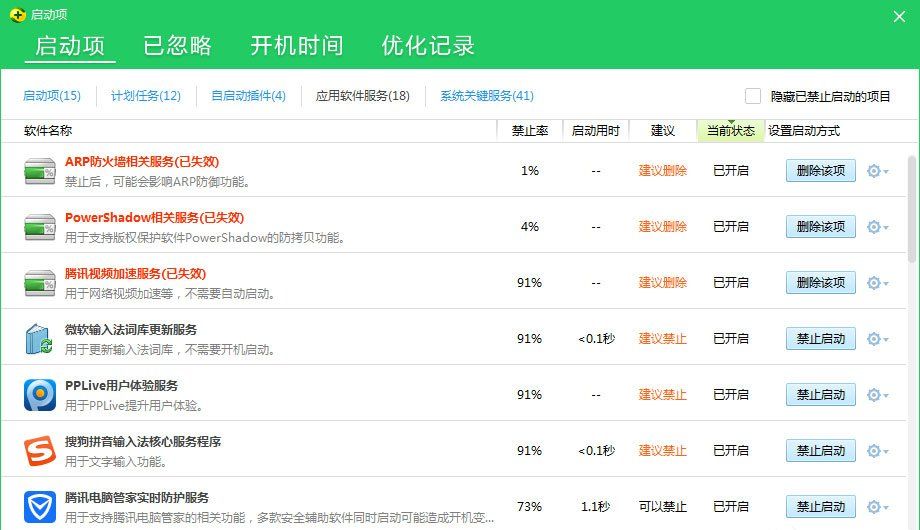This screenshot has width=920, height=530.
Task: Click the PowerShadow相关服务(已失效) title
Action: (x=154, y=218)
